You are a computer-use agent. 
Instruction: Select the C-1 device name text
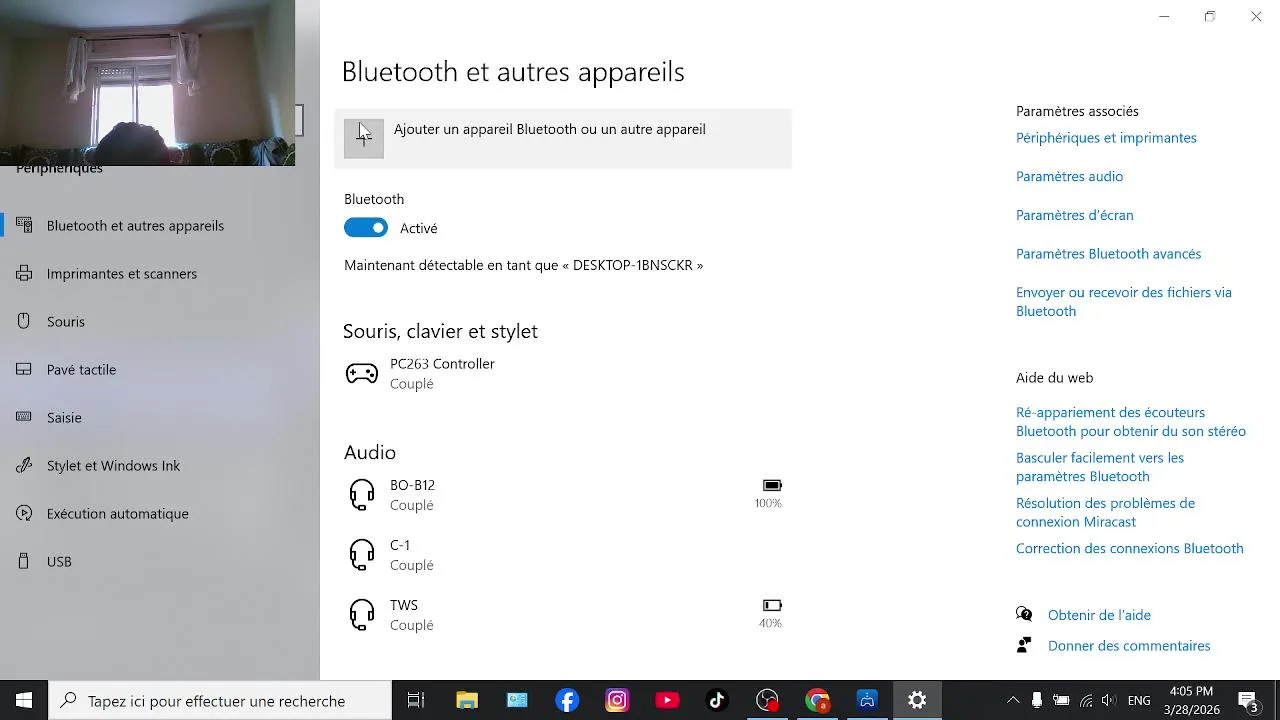tap(400, 545)
